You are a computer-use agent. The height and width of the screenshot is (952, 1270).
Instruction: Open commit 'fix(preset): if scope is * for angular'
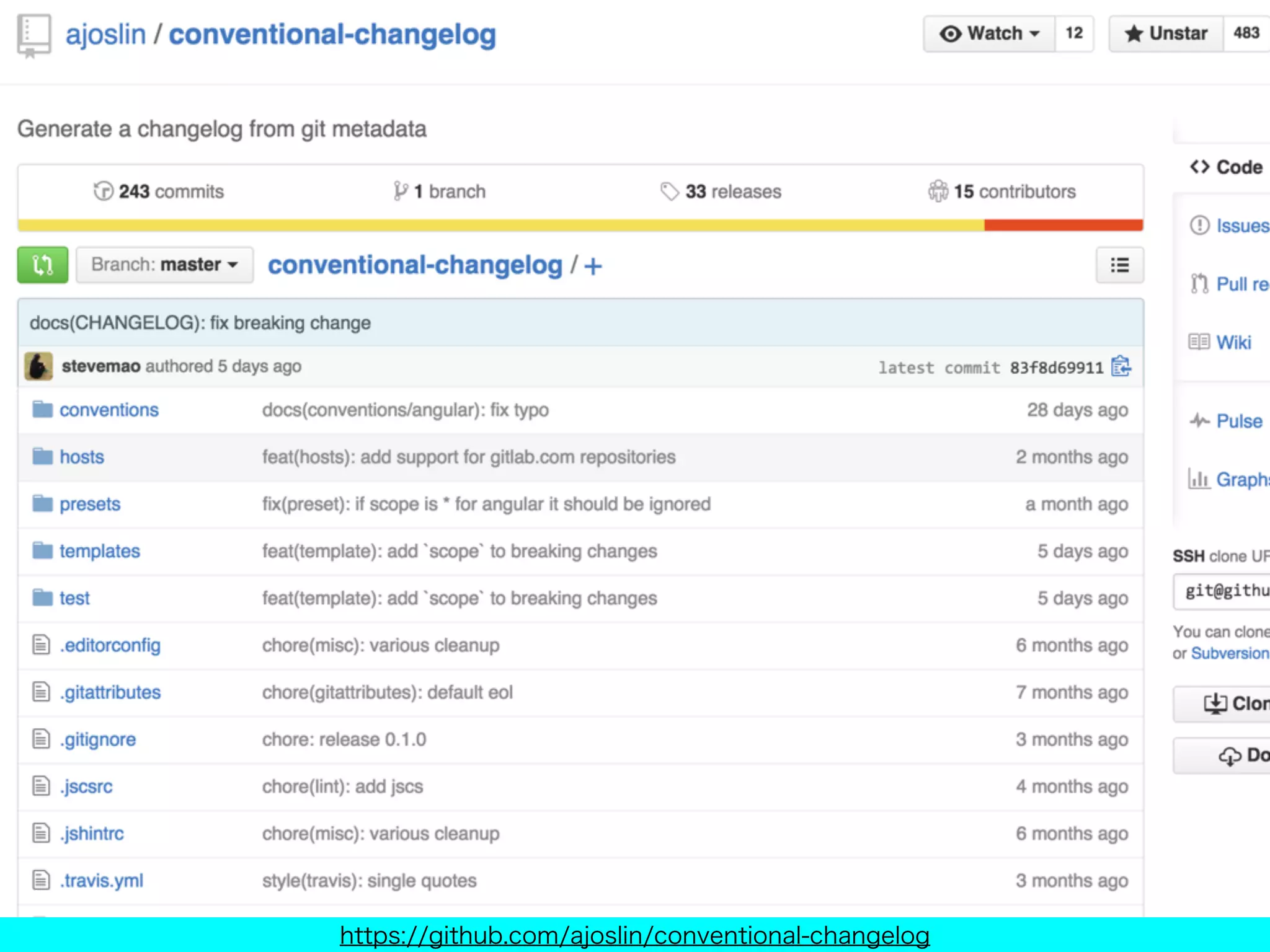pyautogui.click(x=486, y=505)
